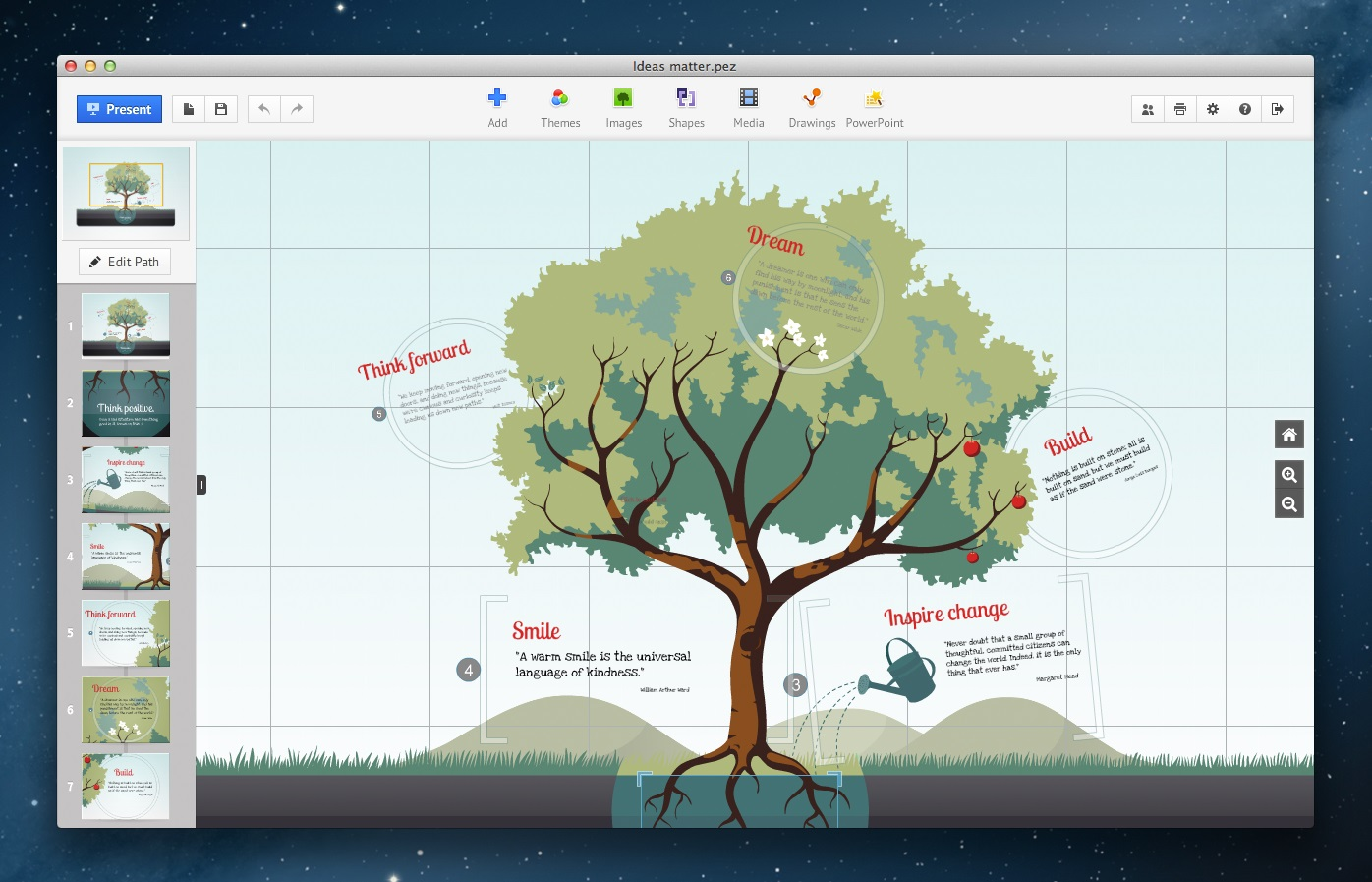Print the prezi using the printer icon
The height and width of the screenshot is (882, 1372).
click(x=1179, y=109)
